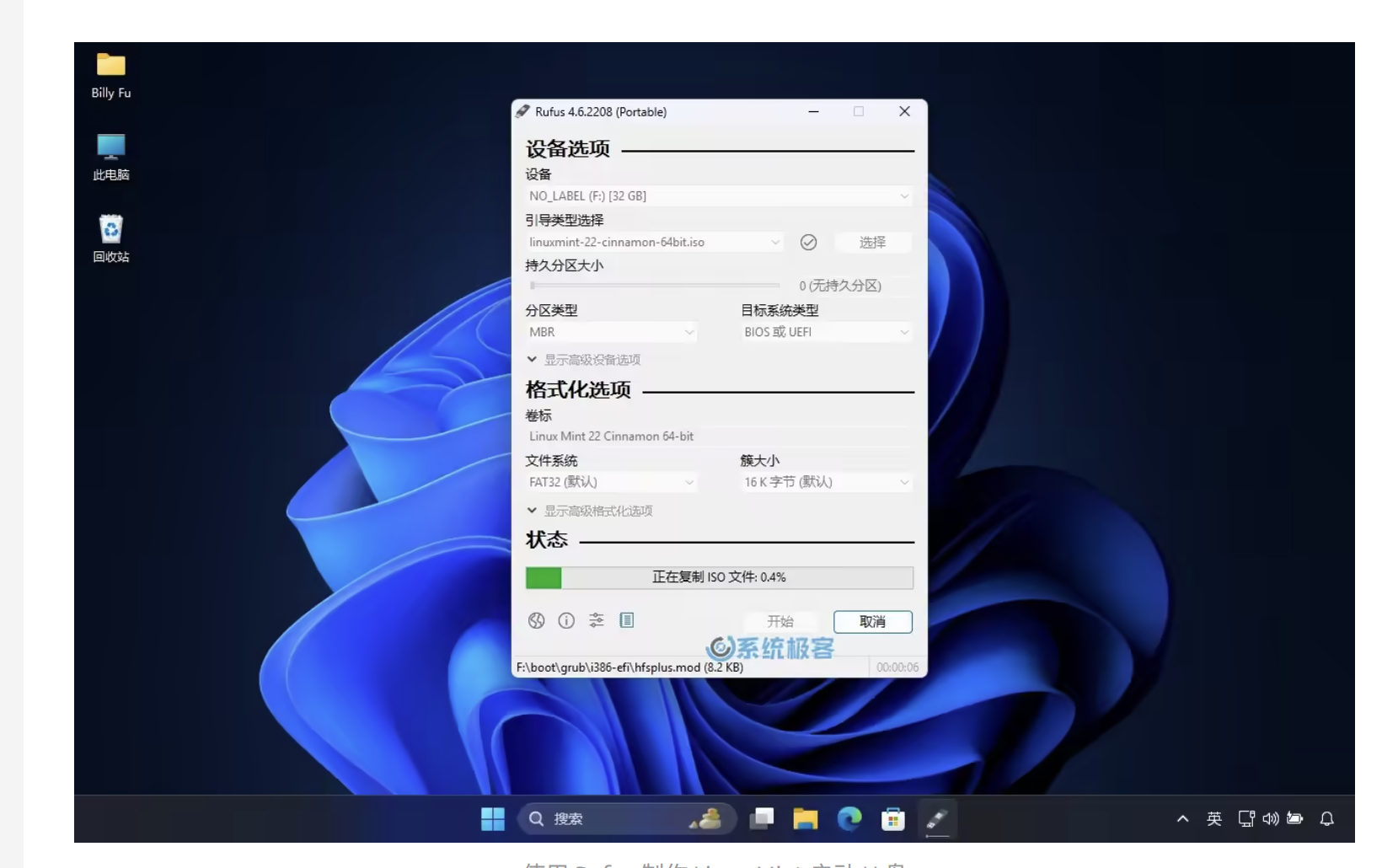Image resolution: width=1382 pixels, height=868 pixels.
Task: Click the 持久分区大小 slider
Action: pos(655,286)
